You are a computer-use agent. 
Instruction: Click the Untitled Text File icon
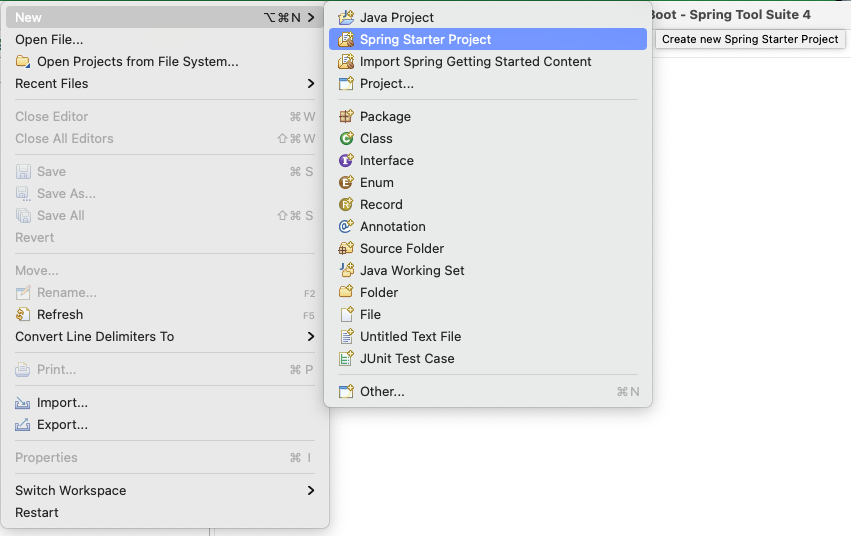(346, 336)
